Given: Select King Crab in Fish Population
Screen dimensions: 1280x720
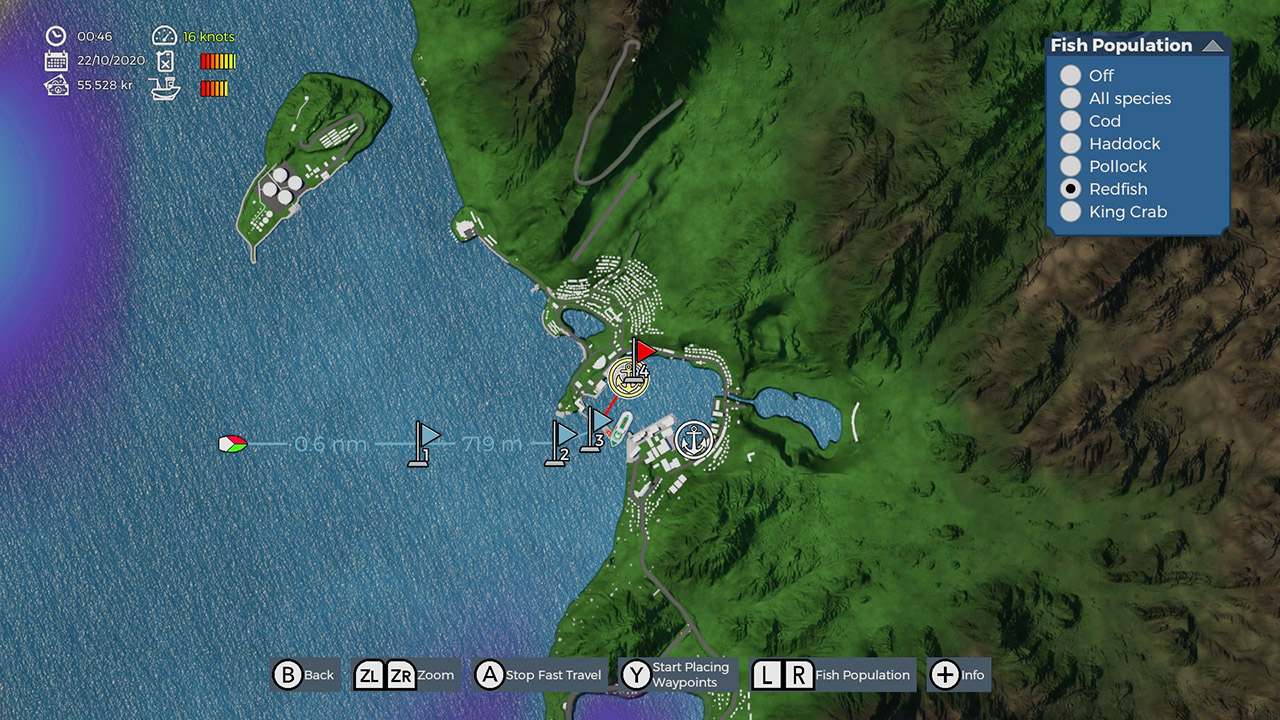Looking at the screenshot, I should [x=1070, y=212].
